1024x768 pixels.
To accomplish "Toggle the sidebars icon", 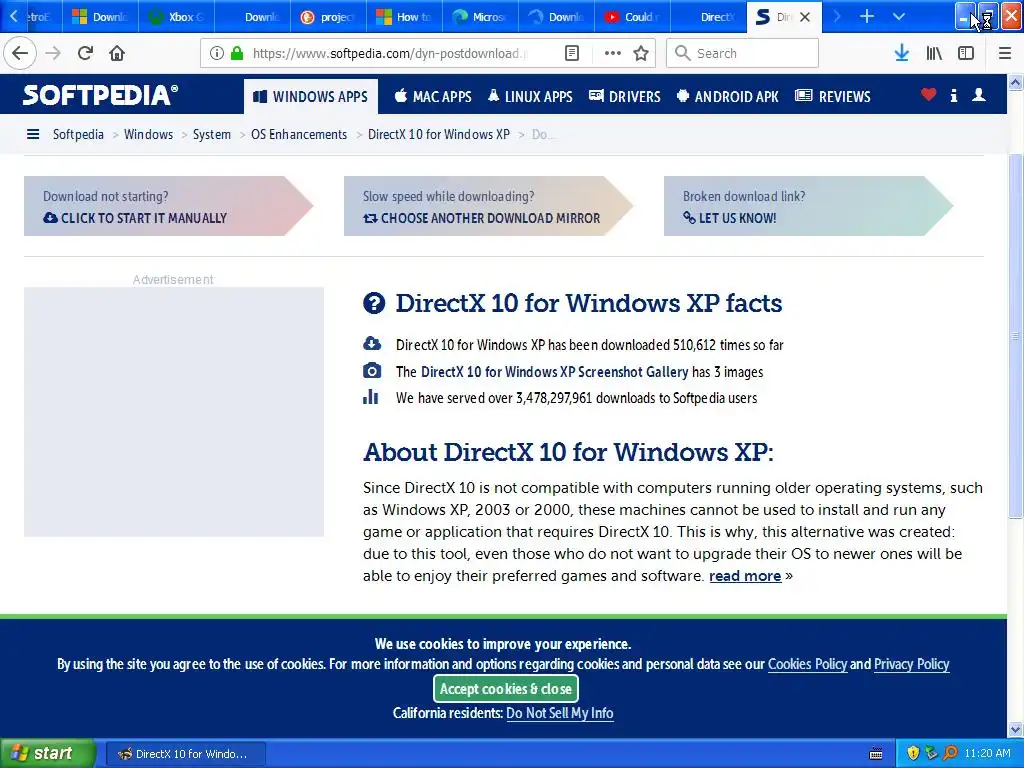I will click(x=966, y=53).
